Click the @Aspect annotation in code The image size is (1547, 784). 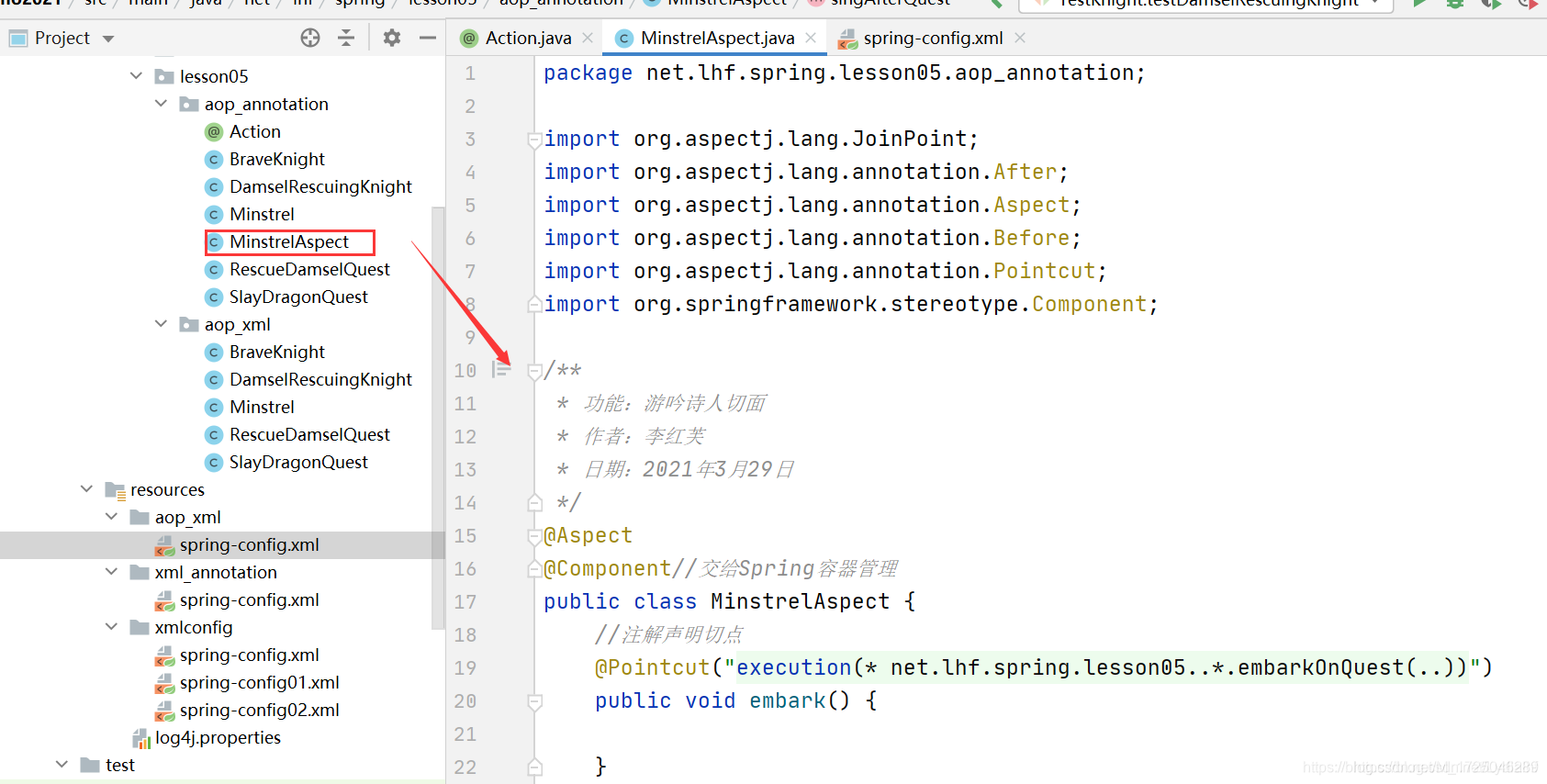tap(588, 535)
